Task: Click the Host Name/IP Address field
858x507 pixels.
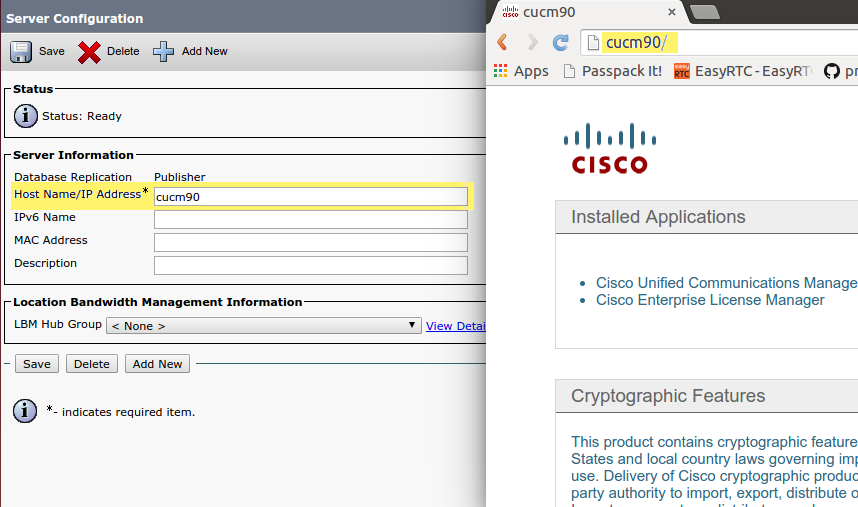Action: pos(311,196)
